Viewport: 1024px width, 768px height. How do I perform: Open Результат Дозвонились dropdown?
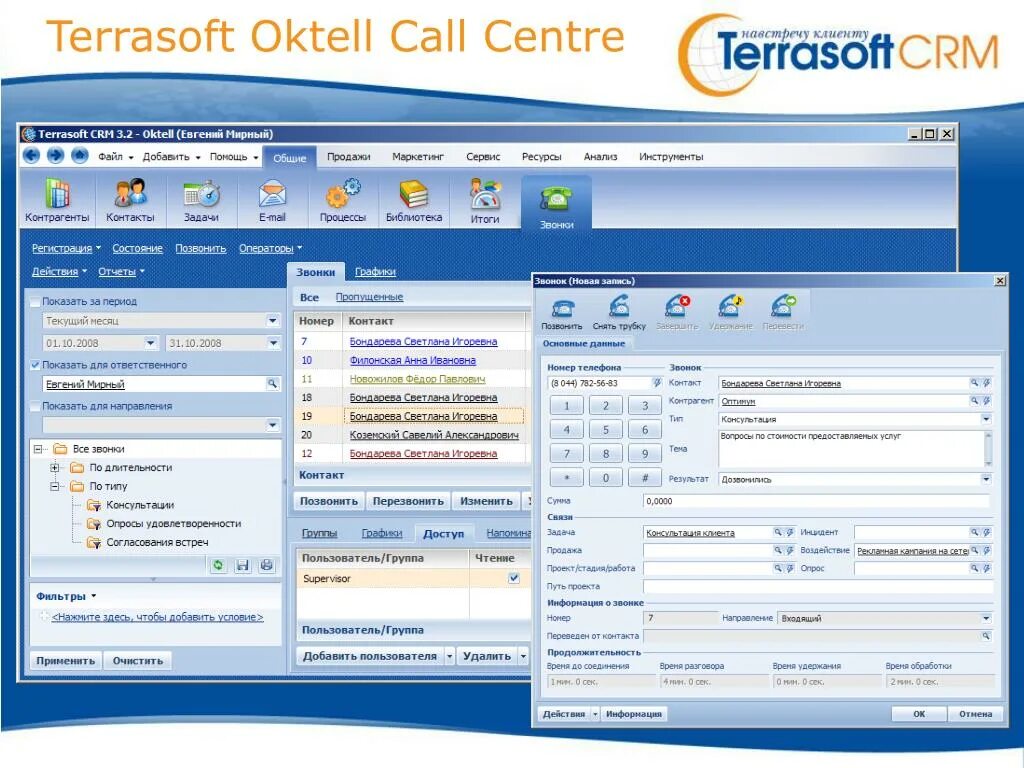click(x=985, y=479)
